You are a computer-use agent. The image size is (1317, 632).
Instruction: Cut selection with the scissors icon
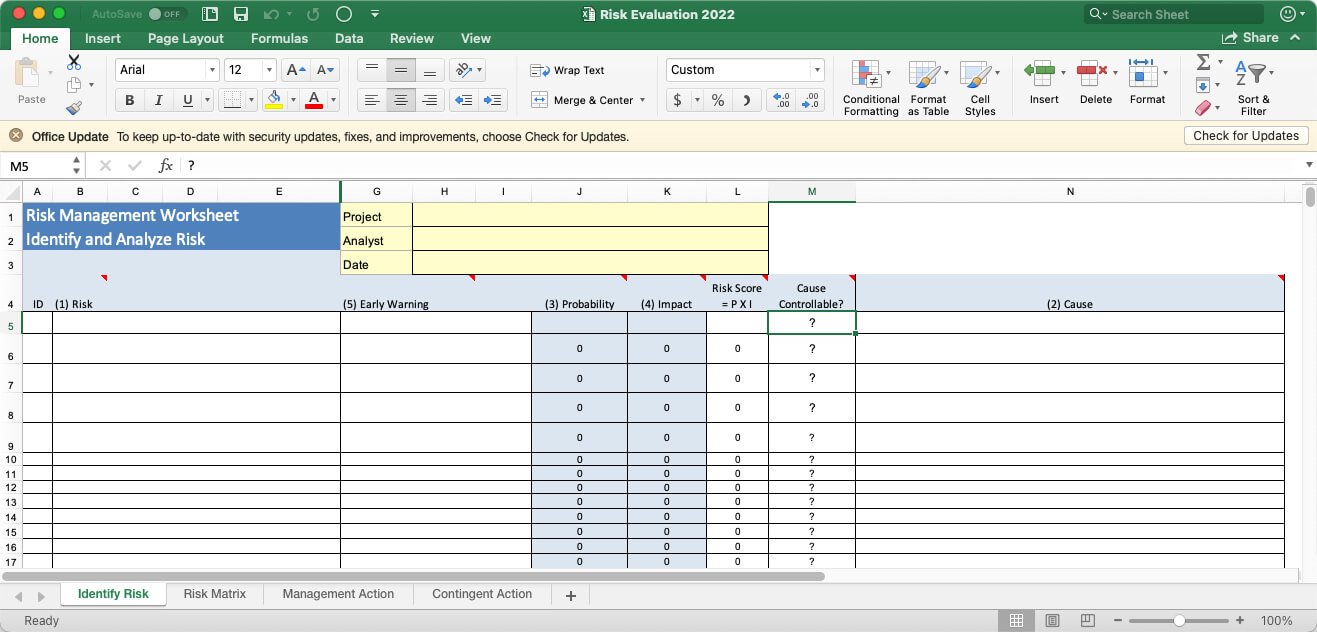tap(74, 62)
